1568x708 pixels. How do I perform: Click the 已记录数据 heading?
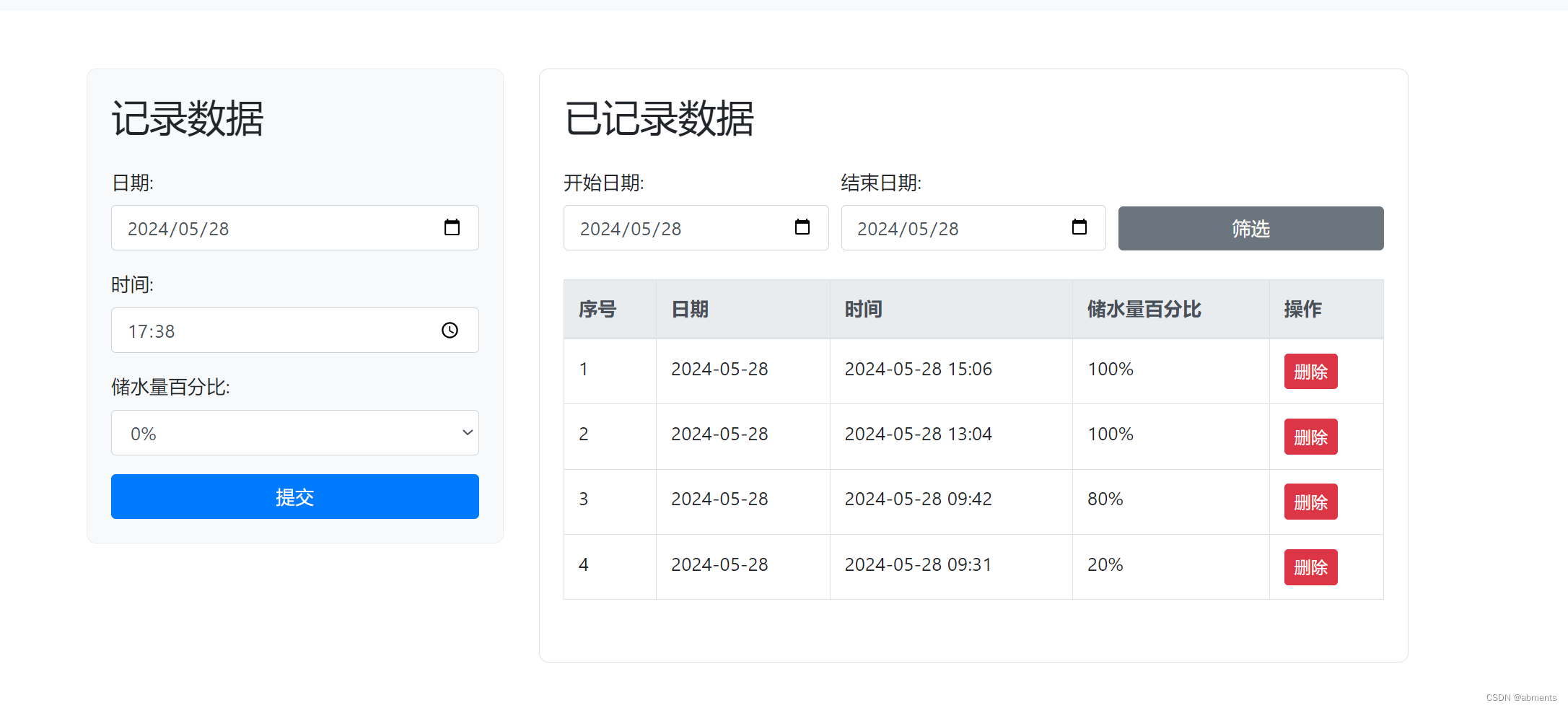[x=659, y=118]
